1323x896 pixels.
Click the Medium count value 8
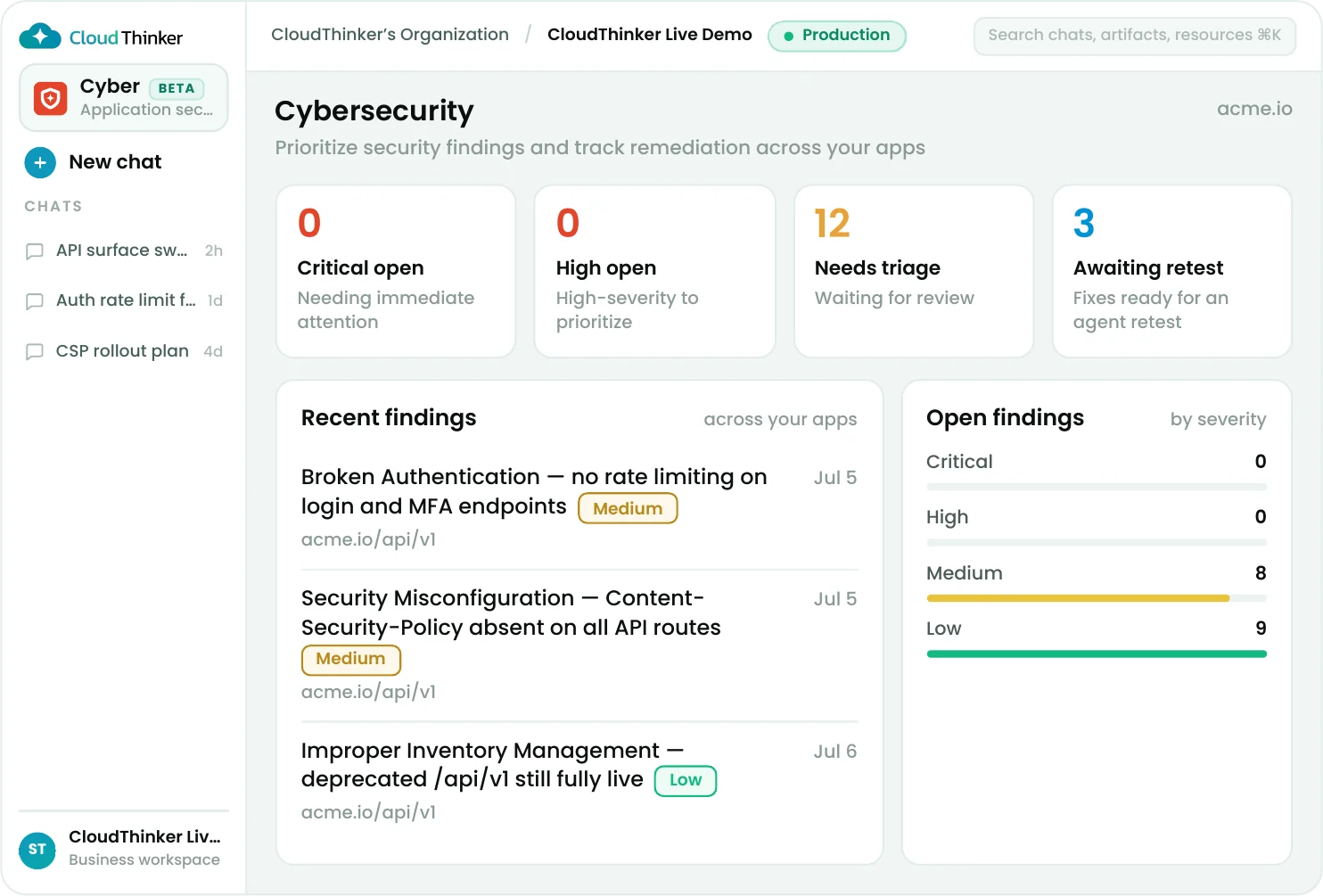tap(1261, 572)
